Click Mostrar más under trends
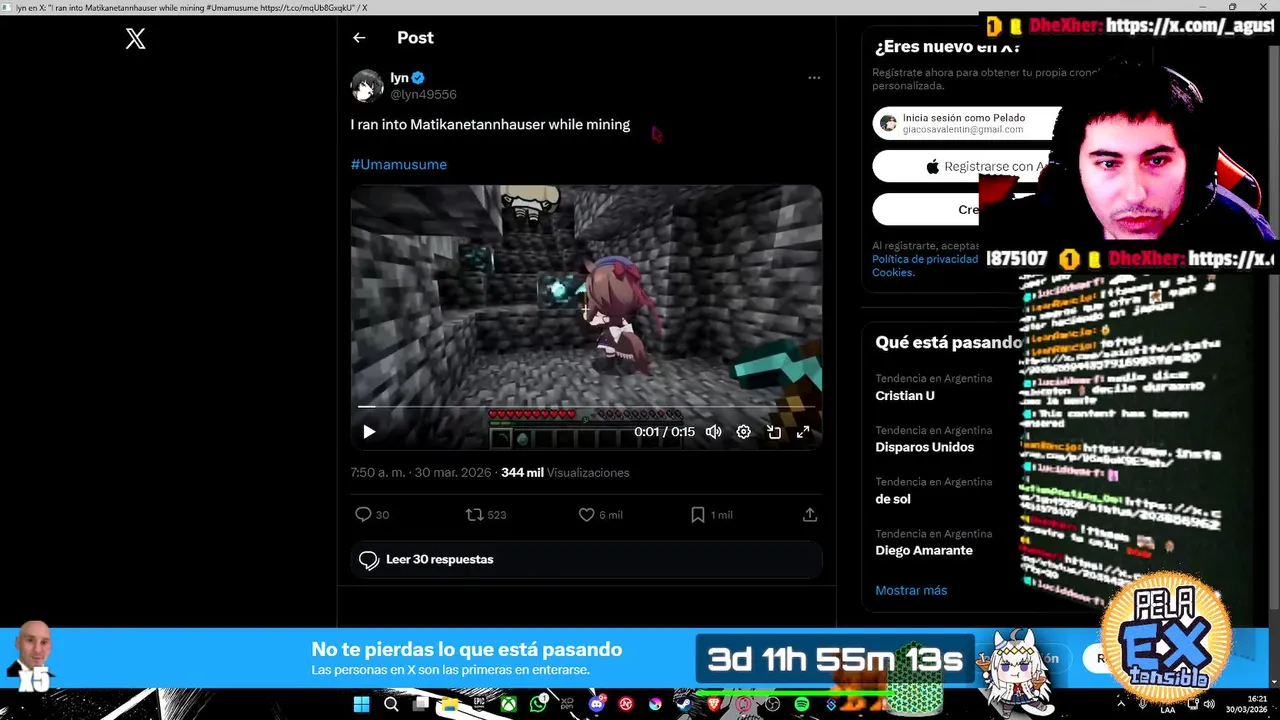 (x=911, y=590)
